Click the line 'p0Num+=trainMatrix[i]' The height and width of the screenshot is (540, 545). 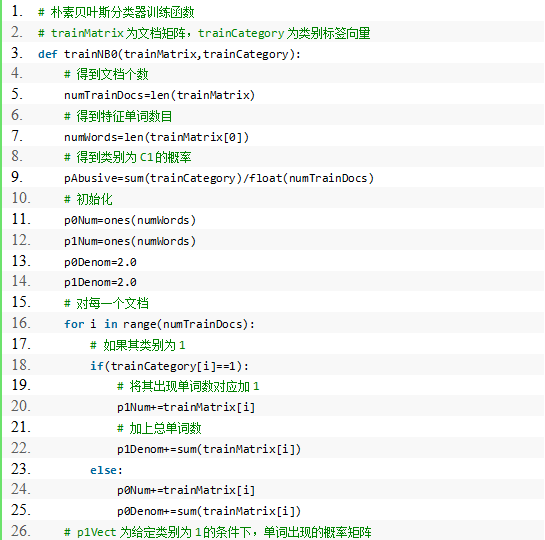pos(186,490)
